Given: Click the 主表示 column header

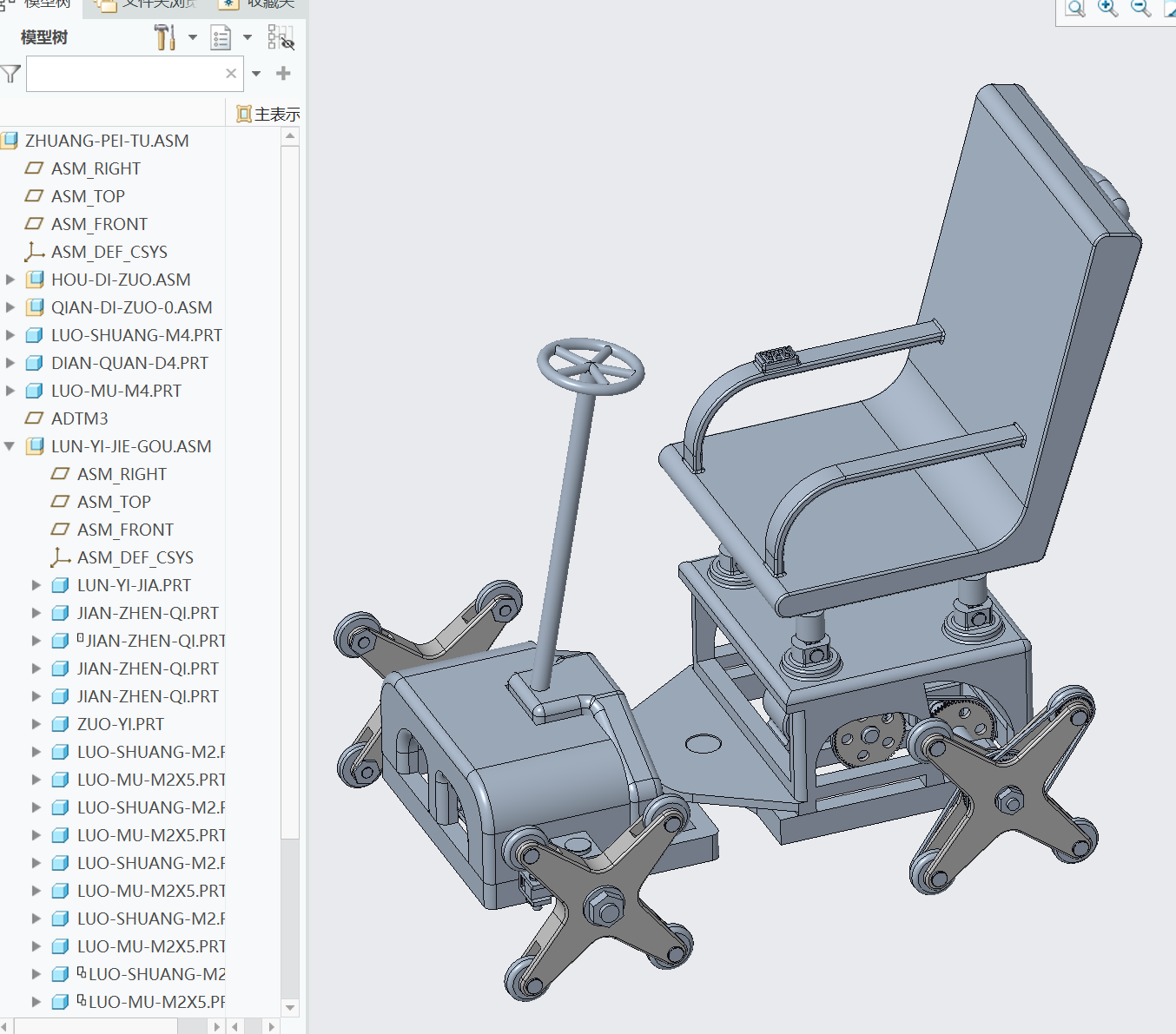Looking at the screenshot, I should tap(268, 114).
